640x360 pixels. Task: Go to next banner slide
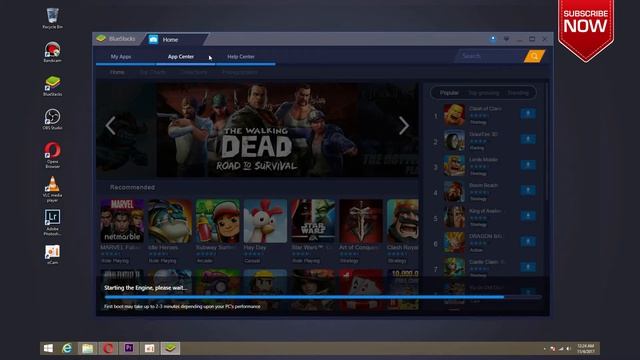404,125
